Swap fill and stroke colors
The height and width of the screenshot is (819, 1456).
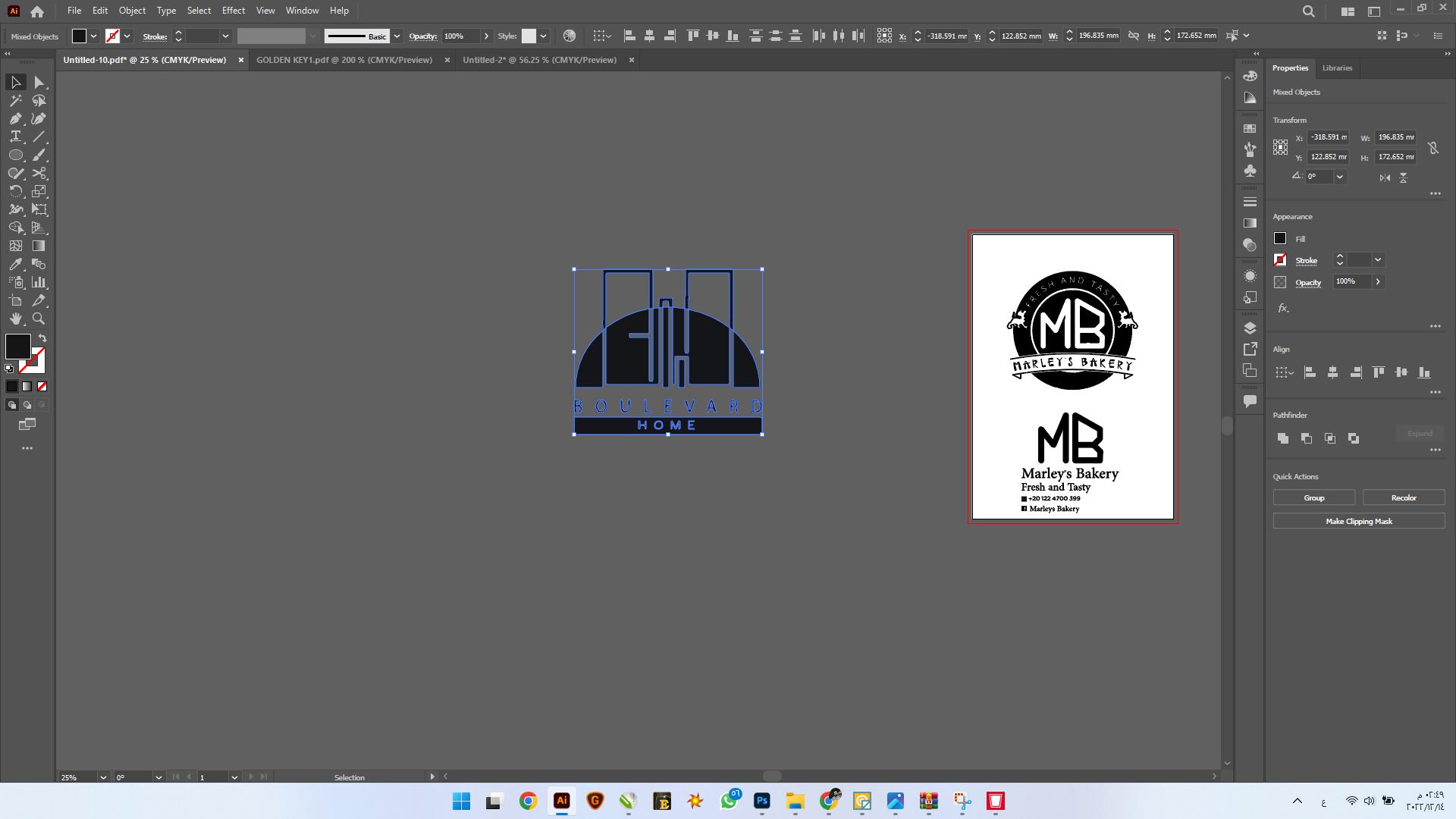(x=42, y=338)
